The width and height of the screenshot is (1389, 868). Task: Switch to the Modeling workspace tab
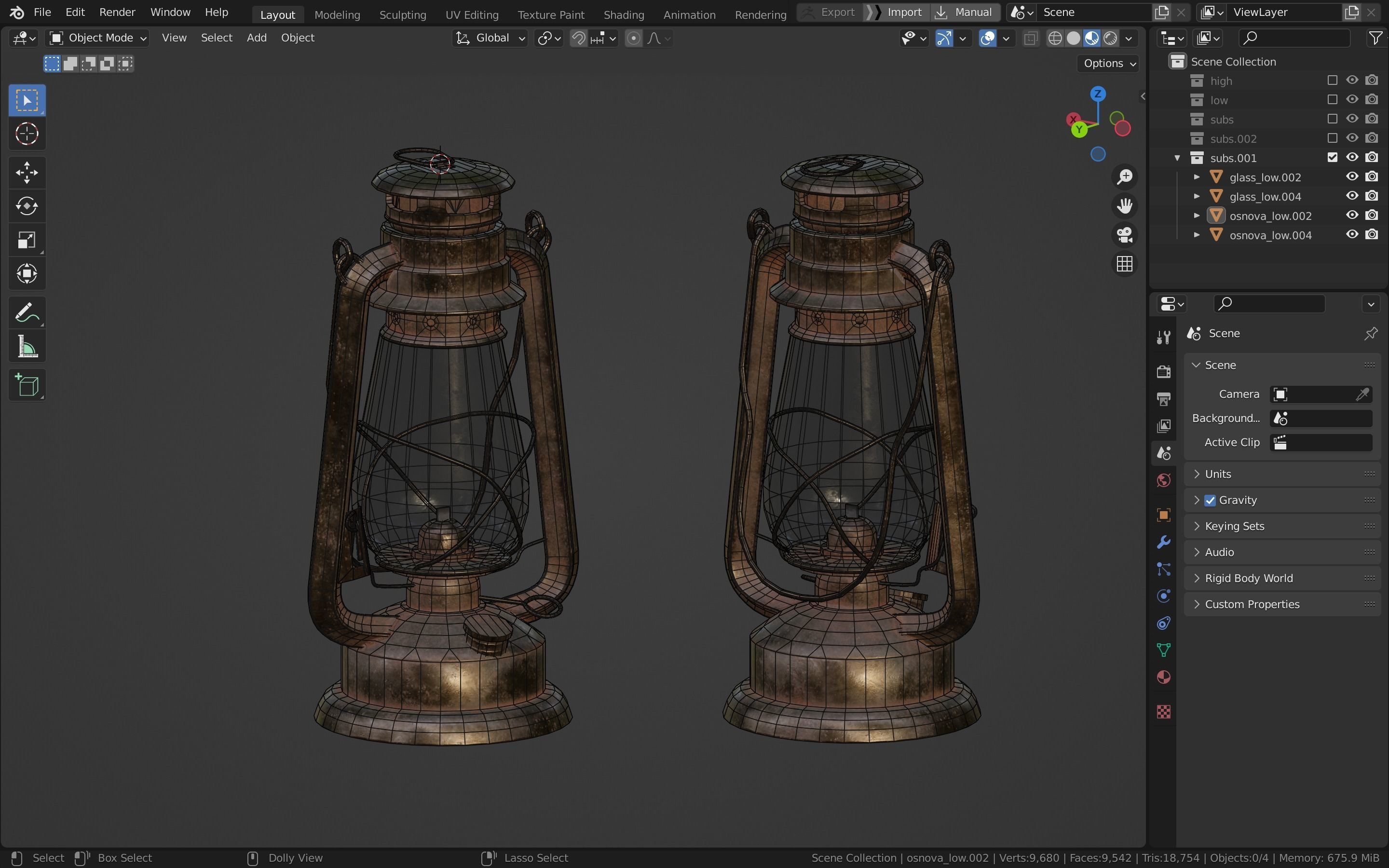tap(337, 14)
